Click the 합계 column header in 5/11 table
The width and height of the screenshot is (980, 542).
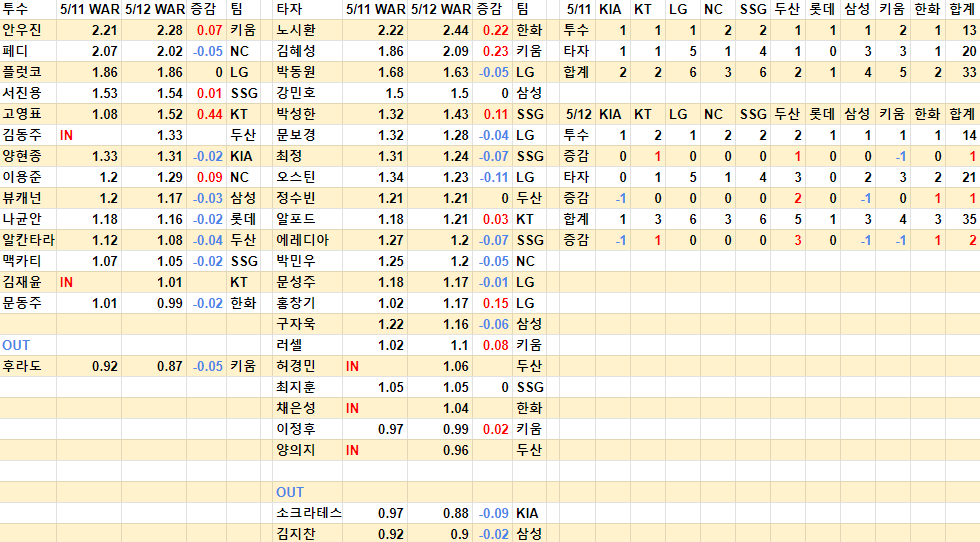[x=962, y=8]
